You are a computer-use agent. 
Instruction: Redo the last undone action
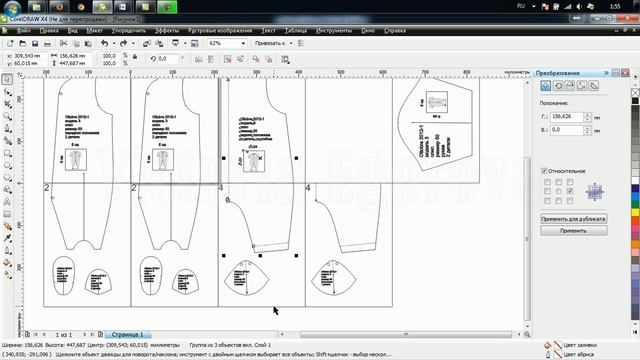(x=124, y=43)
